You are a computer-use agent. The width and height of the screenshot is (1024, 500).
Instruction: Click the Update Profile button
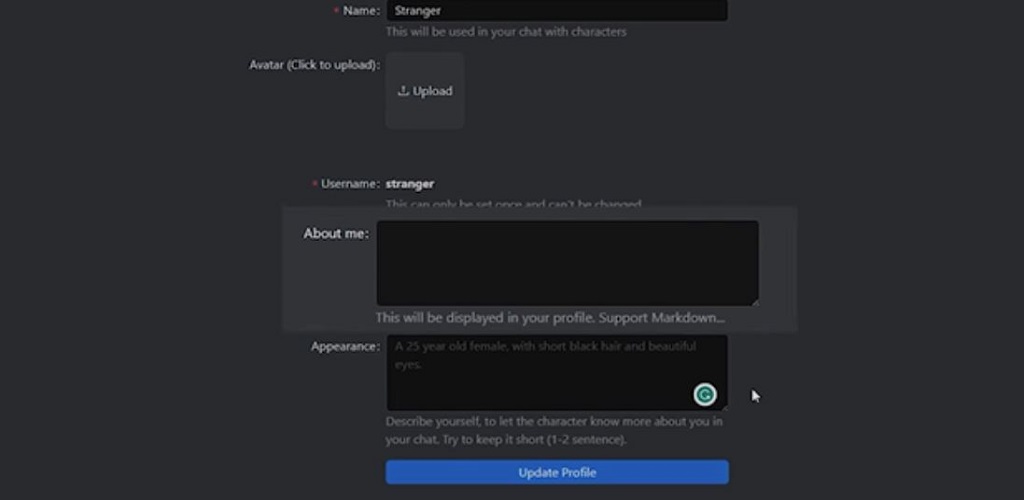[x=557, y=472]
